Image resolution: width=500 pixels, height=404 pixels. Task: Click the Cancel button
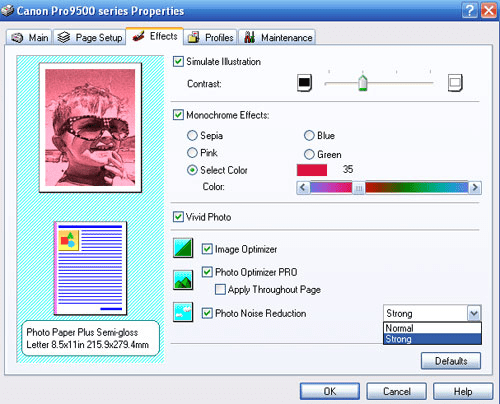tap(396, 391)
